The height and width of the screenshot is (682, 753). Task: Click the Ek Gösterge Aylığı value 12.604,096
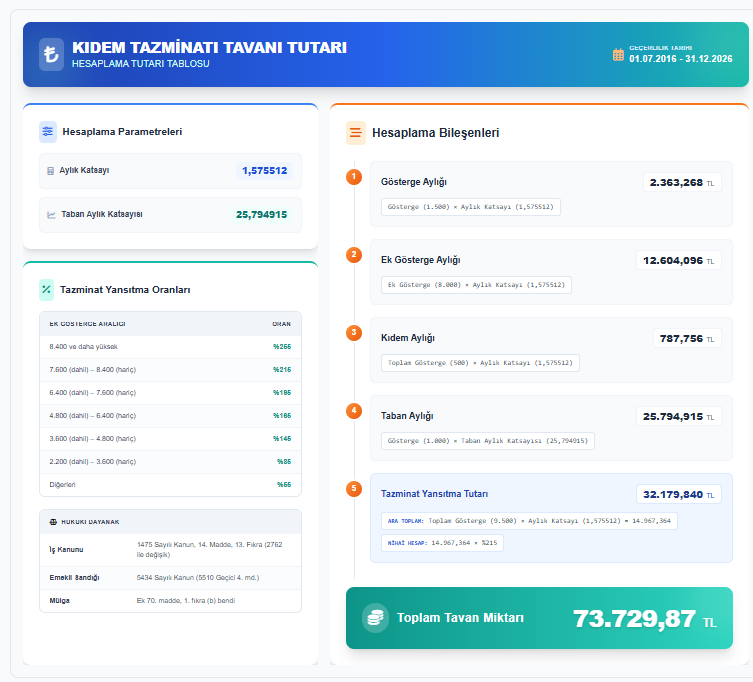point(679,260)
